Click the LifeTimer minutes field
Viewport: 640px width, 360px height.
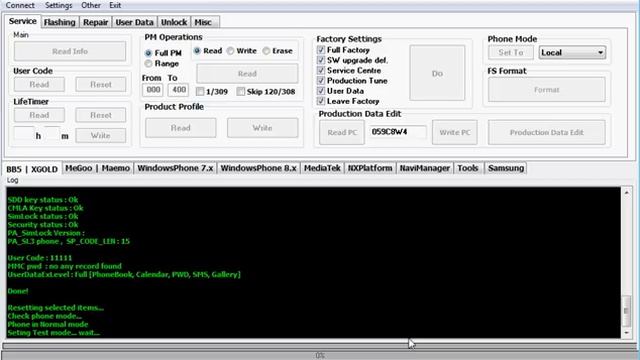pyautogui.click(x=52, y=134)
